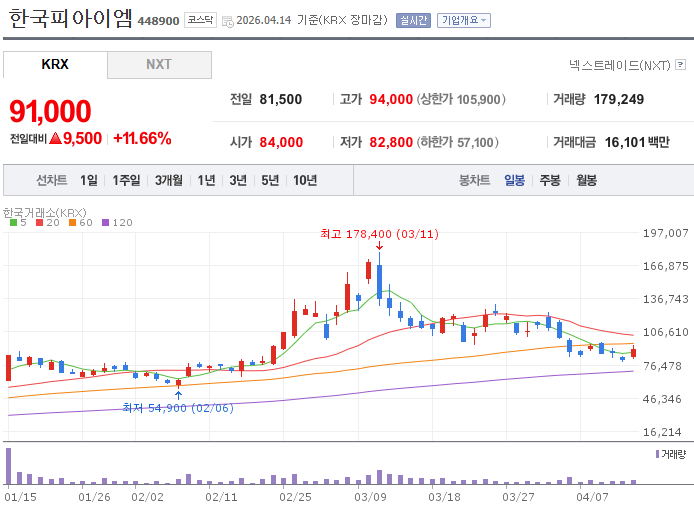Screen dimensions: 694x513
Task: Click the orange 60-day moving average swatch
Action: [x=73, y=223]
